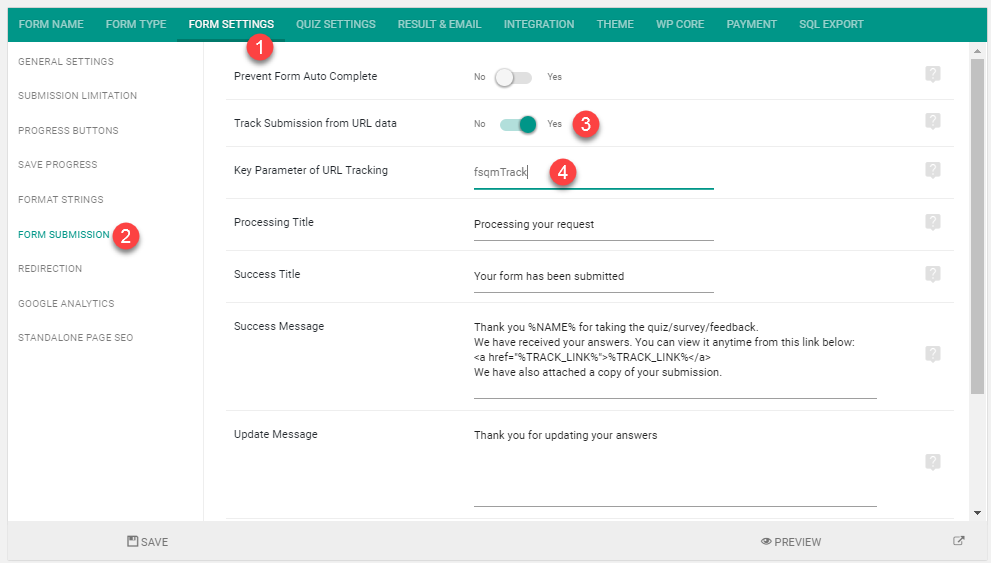
Task: Click scrollbar up arrow
Action: tap(977, 51)
